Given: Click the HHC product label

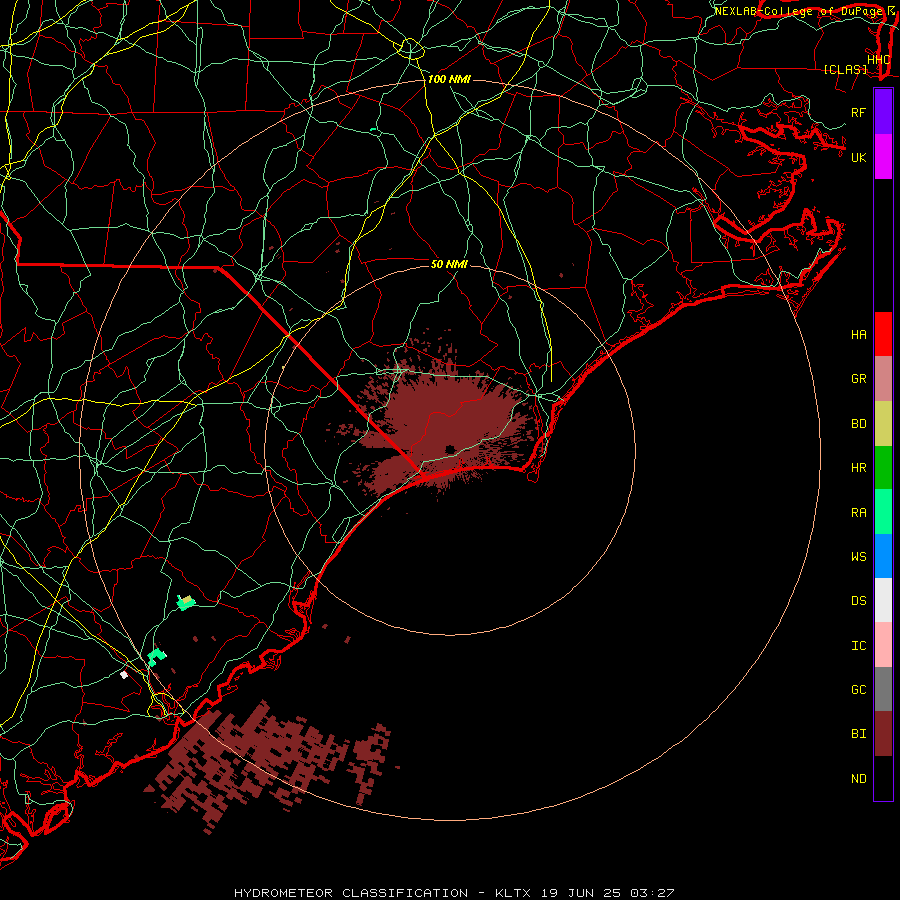Looking at the screenshot, I should (x=879, y=60).
